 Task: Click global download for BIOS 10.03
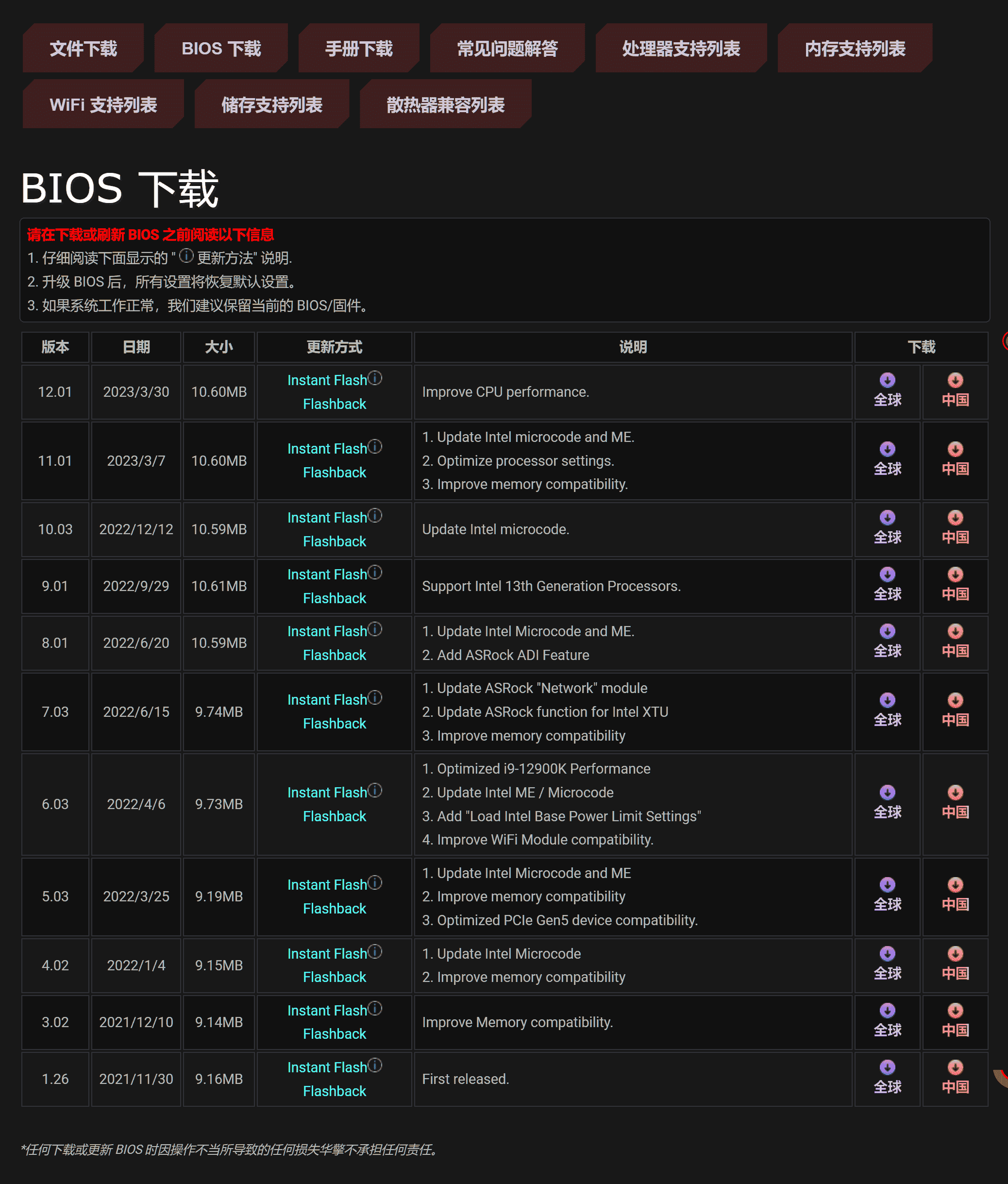click(x=887, y=518)
